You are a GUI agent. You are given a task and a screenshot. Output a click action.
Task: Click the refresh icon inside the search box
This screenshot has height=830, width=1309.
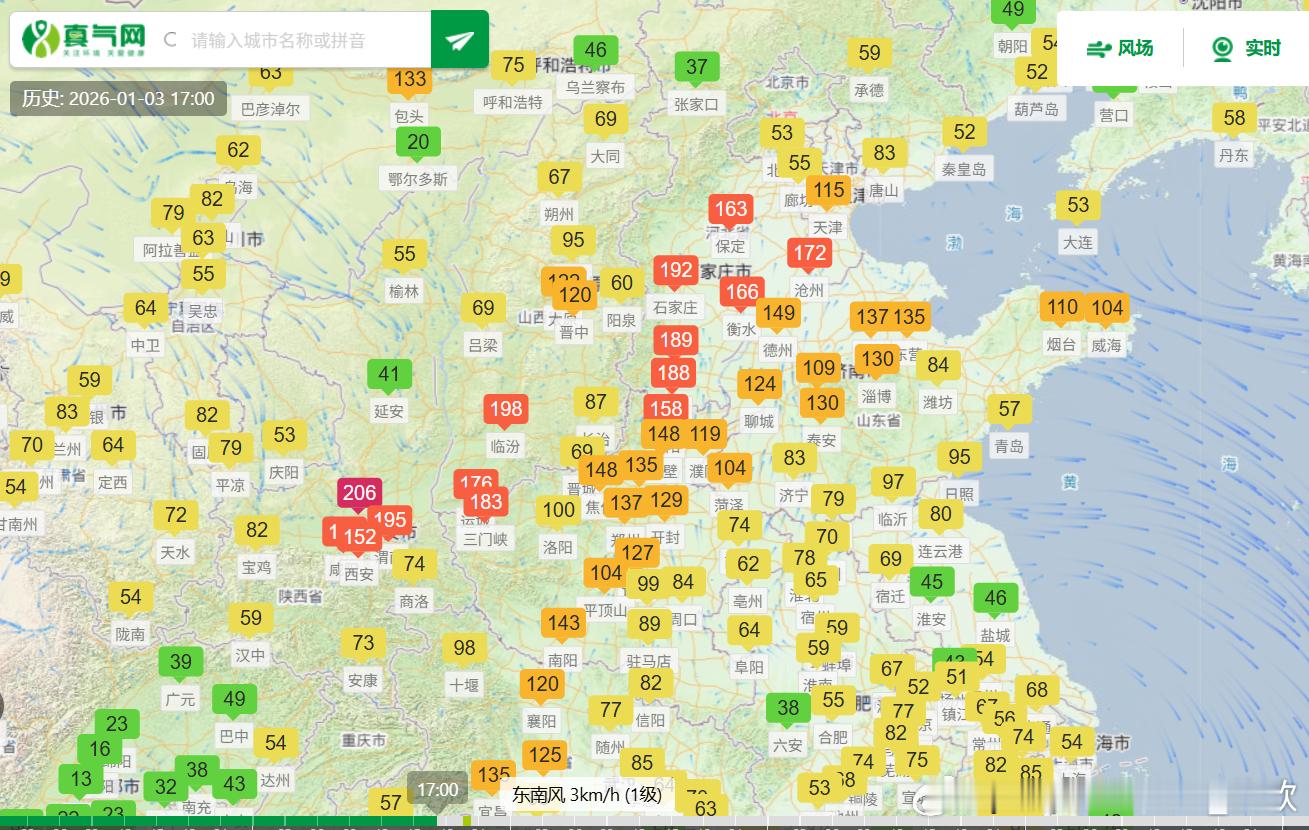(x=170, y=40)
